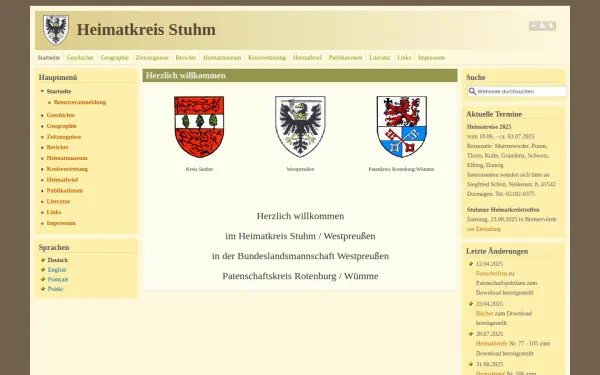Open the Festschriften link under Letzte Änderungen

tap(491, 274)
